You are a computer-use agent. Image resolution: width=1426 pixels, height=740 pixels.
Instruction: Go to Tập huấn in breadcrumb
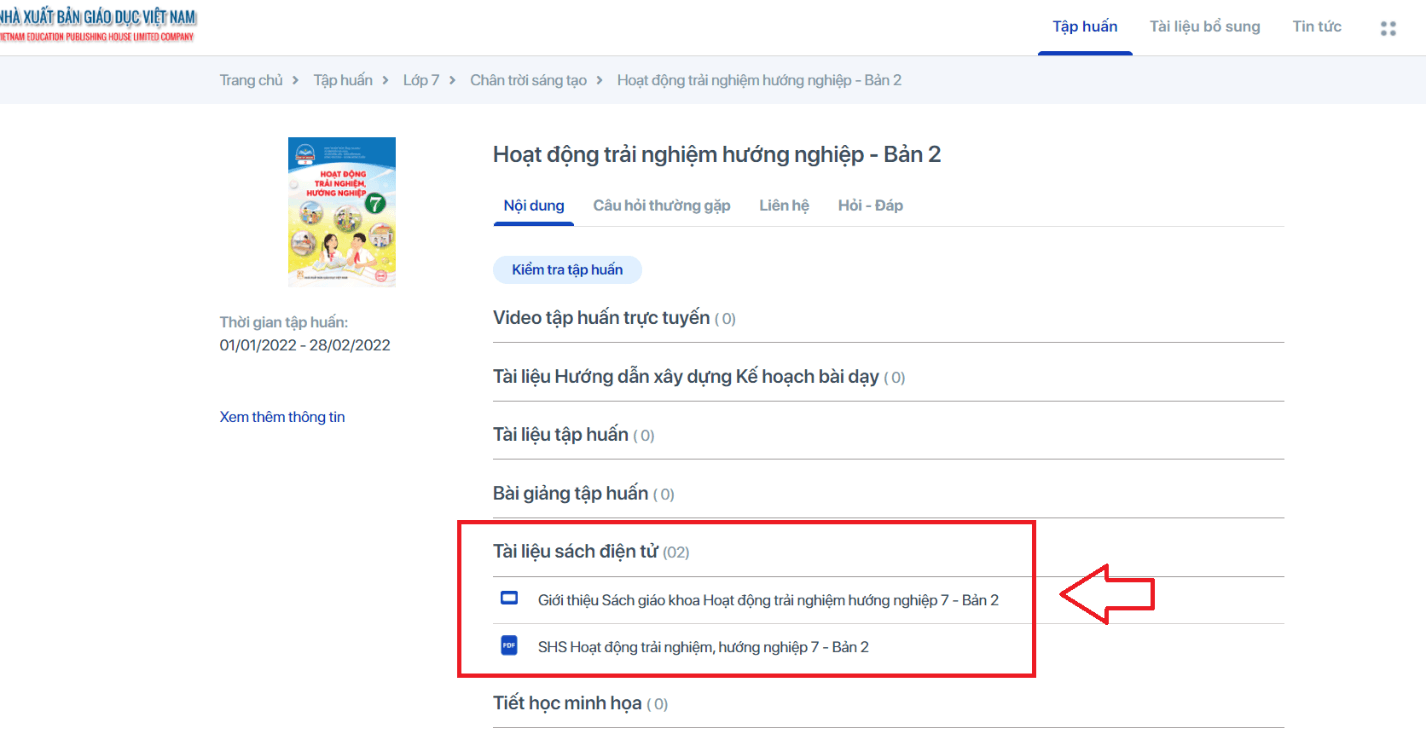click(x=343, y=80)
